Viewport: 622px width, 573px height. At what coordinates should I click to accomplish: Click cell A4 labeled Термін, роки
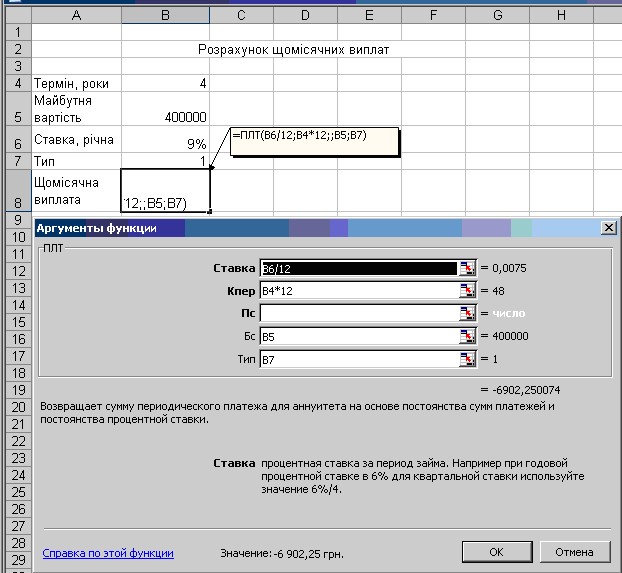click(x=76, y=84)
